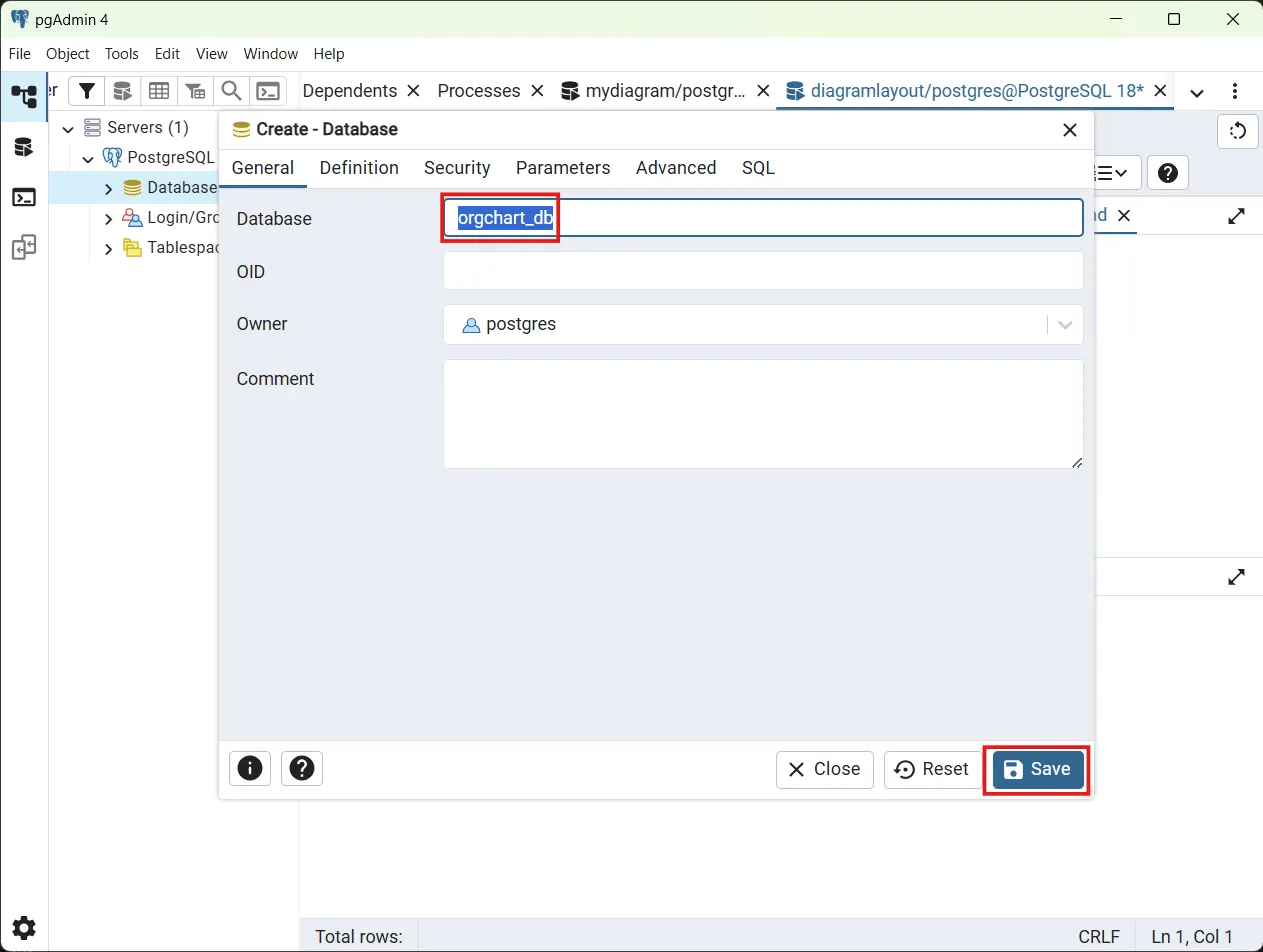Click the PostgreSQL elephant icon in tree
The height and width of the screenshot is (952, 1263).
click(x=112, y=157)
